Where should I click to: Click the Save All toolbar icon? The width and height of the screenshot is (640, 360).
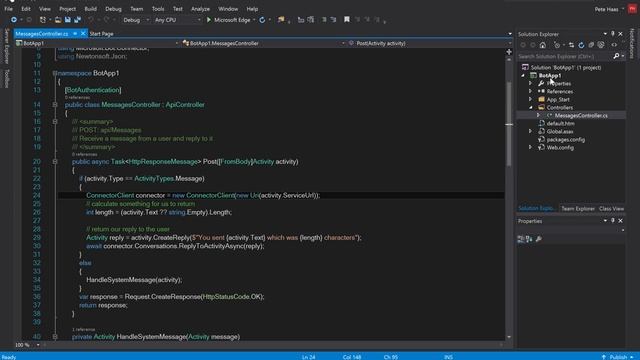point(77,20)
